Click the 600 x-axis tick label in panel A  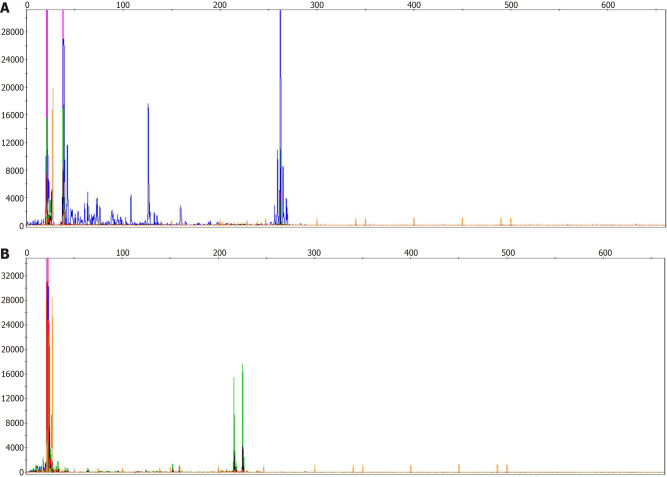608,5
